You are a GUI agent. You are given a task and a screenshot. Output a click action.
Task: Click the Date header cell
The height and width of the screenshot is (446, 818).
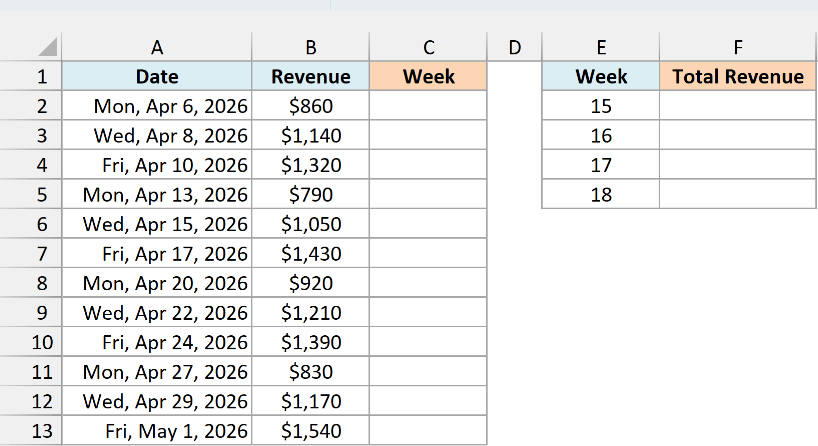point(157,77)
